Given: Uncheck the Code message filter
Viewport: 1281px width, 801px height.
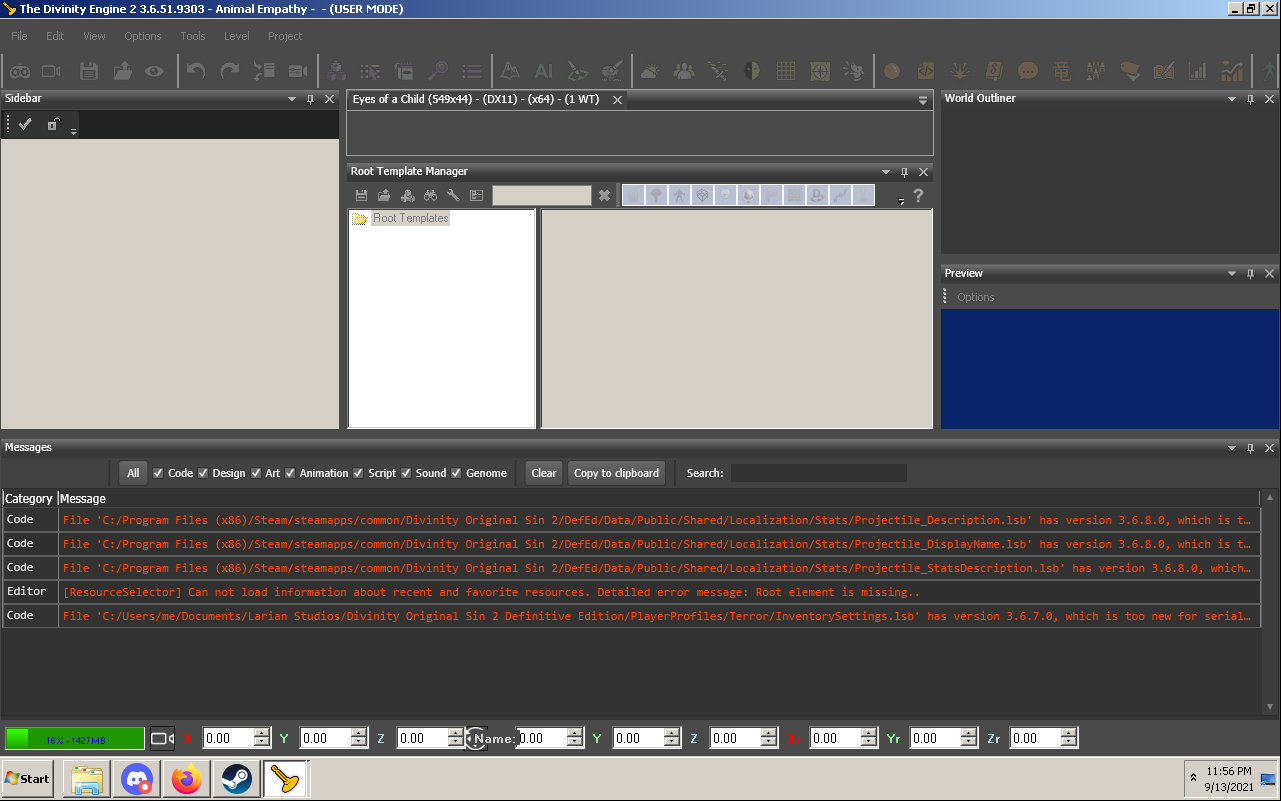Looking at the screenshot, I should pyautogui.click(x=158, y=473).
